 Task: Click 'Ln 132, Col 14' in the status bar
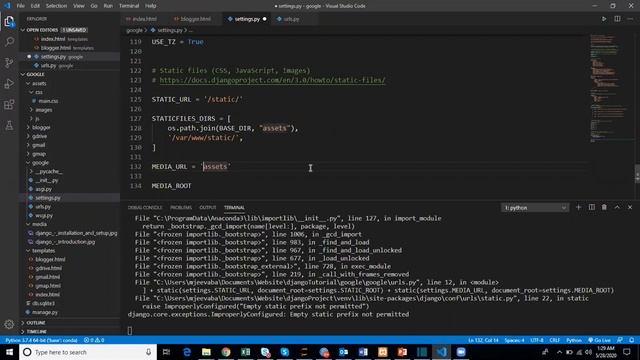[483, 340]
